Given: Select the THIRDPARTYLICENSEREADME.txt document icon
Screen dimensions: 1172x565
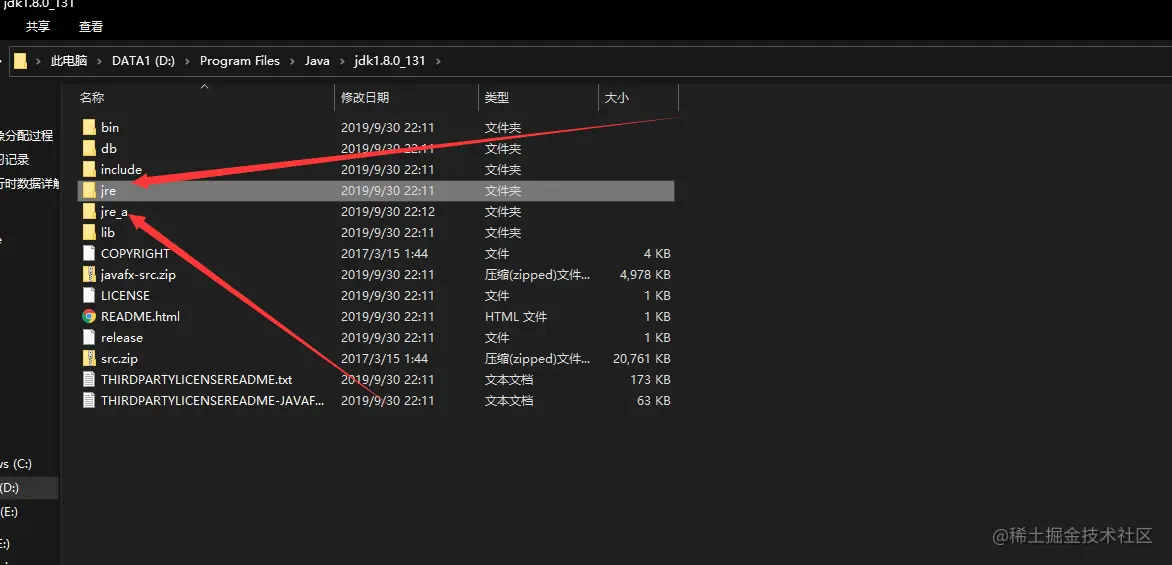Looking at the screenshot, I should 90,379.
